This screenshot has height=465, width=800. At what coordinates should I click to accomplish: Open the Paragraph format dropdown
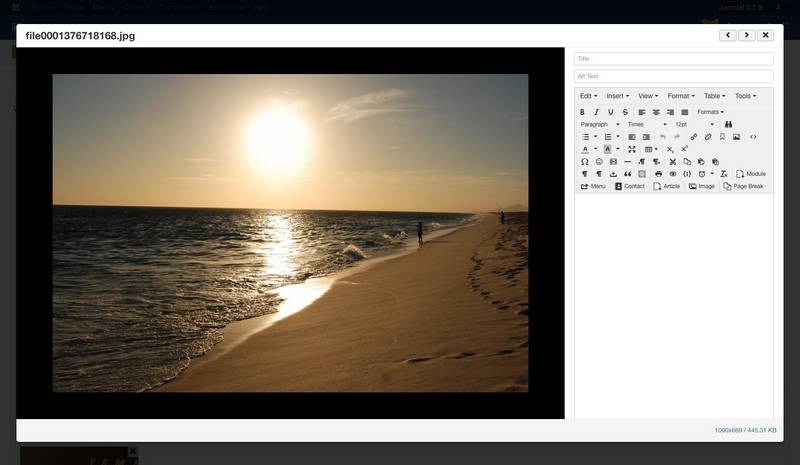[600, 124]
